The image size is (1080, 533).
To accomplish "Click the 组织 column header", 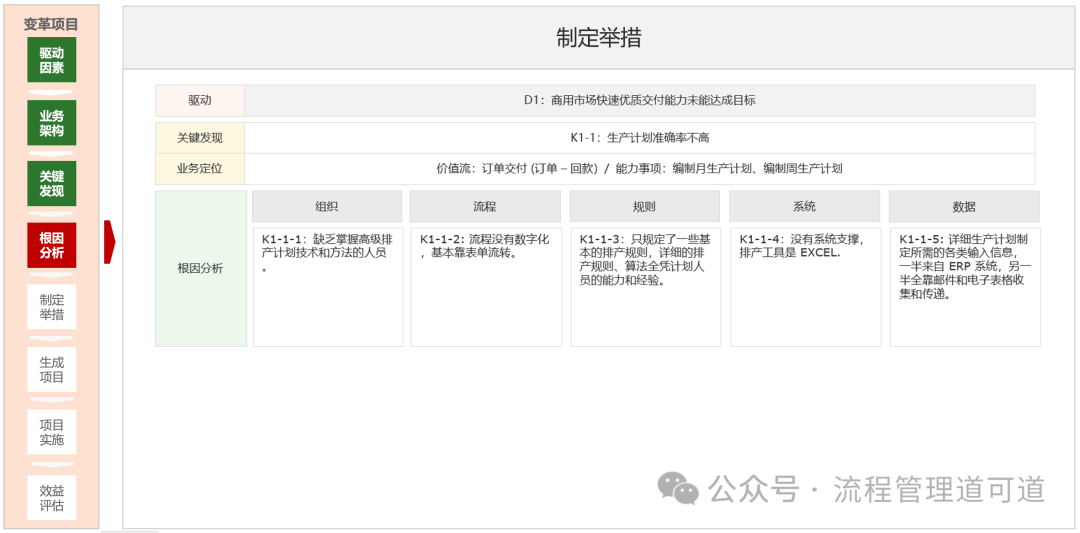I will pos(327,207).
